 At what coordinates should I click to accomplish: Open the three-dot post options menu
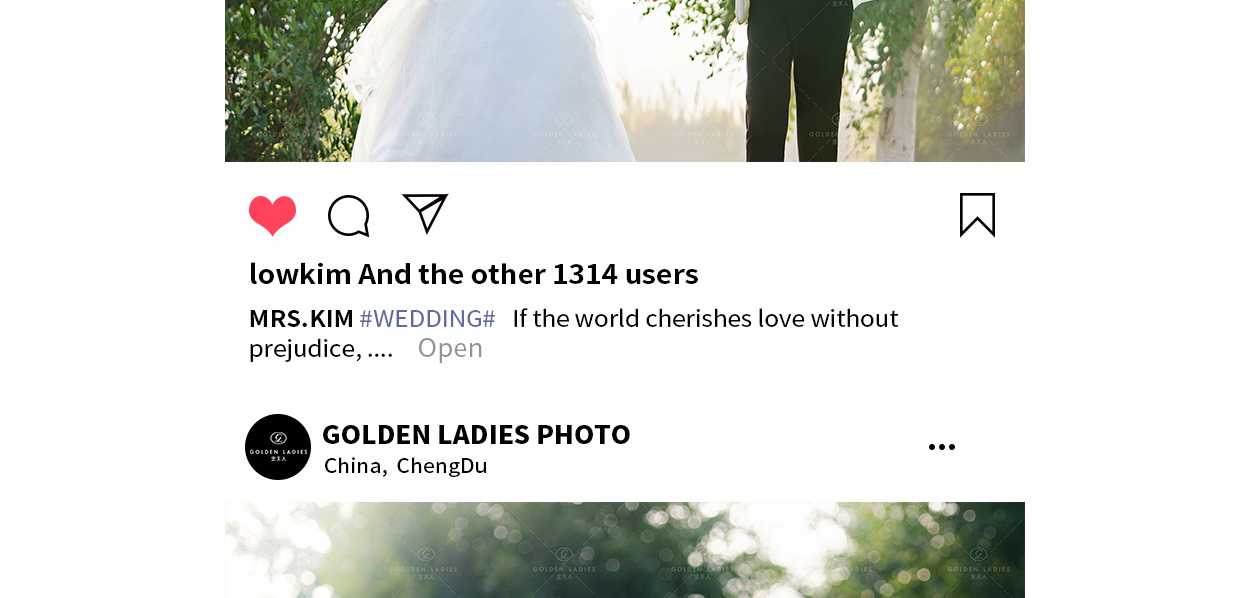click(941, 447)
